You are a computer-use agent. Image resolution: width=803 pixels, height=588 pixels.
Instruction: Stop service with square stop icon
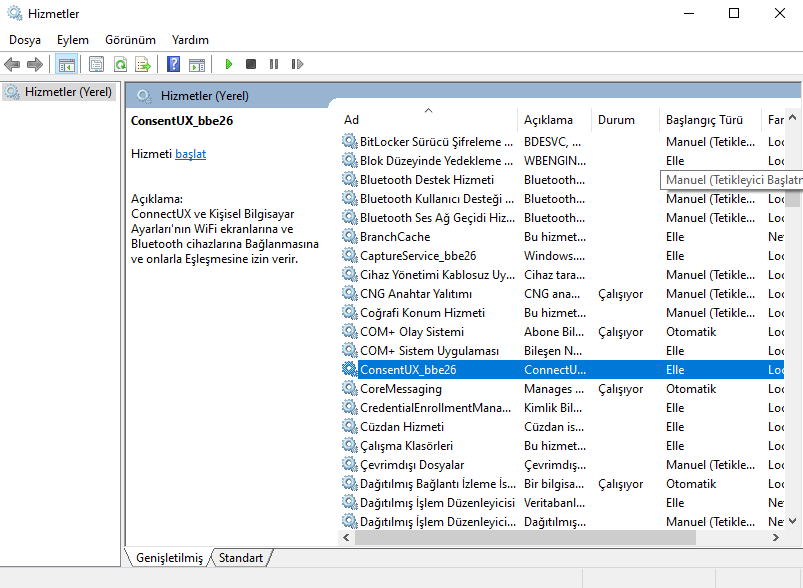pyautogui.click(x=251, y=64)
